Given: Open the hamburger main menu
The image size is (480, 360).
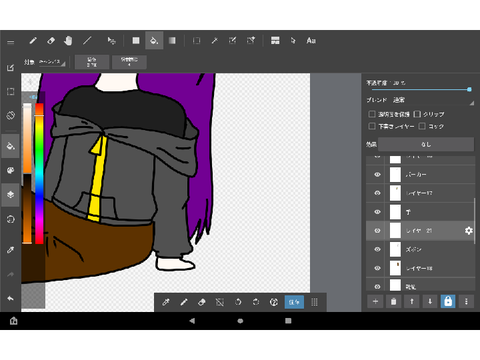Looking at the screenshot, I should [10, 42].
